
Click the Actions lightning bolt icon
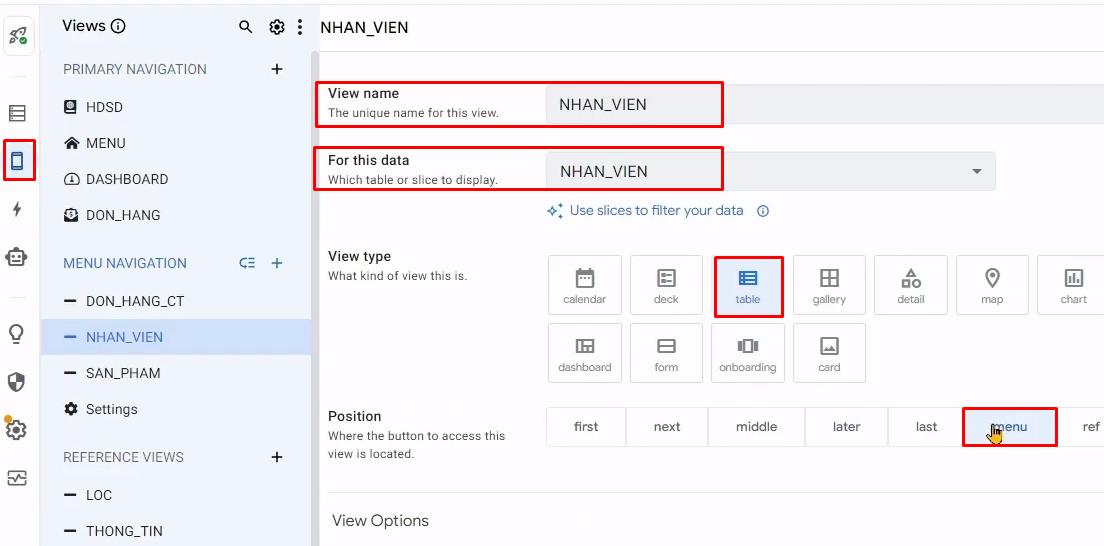17,209
